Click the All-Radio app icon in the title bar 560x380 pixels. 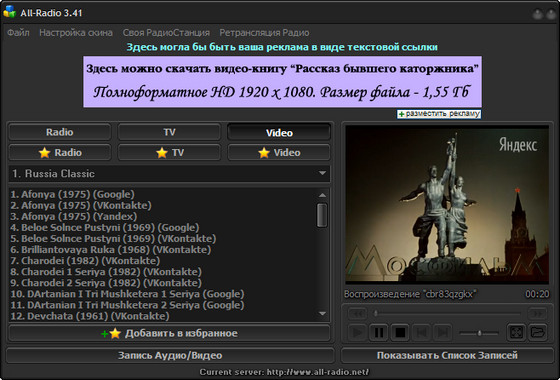click(9, 12)
